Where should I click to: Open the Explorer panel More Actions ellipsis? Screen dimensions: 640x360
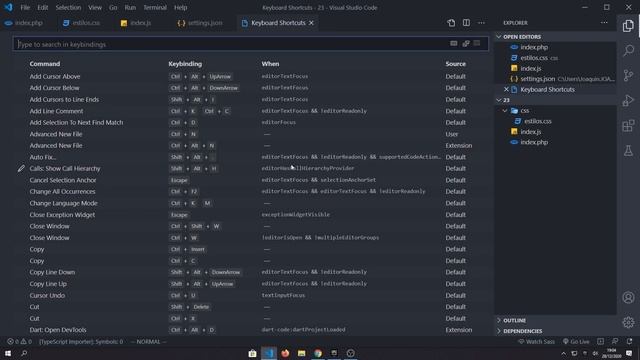point(604,23)
